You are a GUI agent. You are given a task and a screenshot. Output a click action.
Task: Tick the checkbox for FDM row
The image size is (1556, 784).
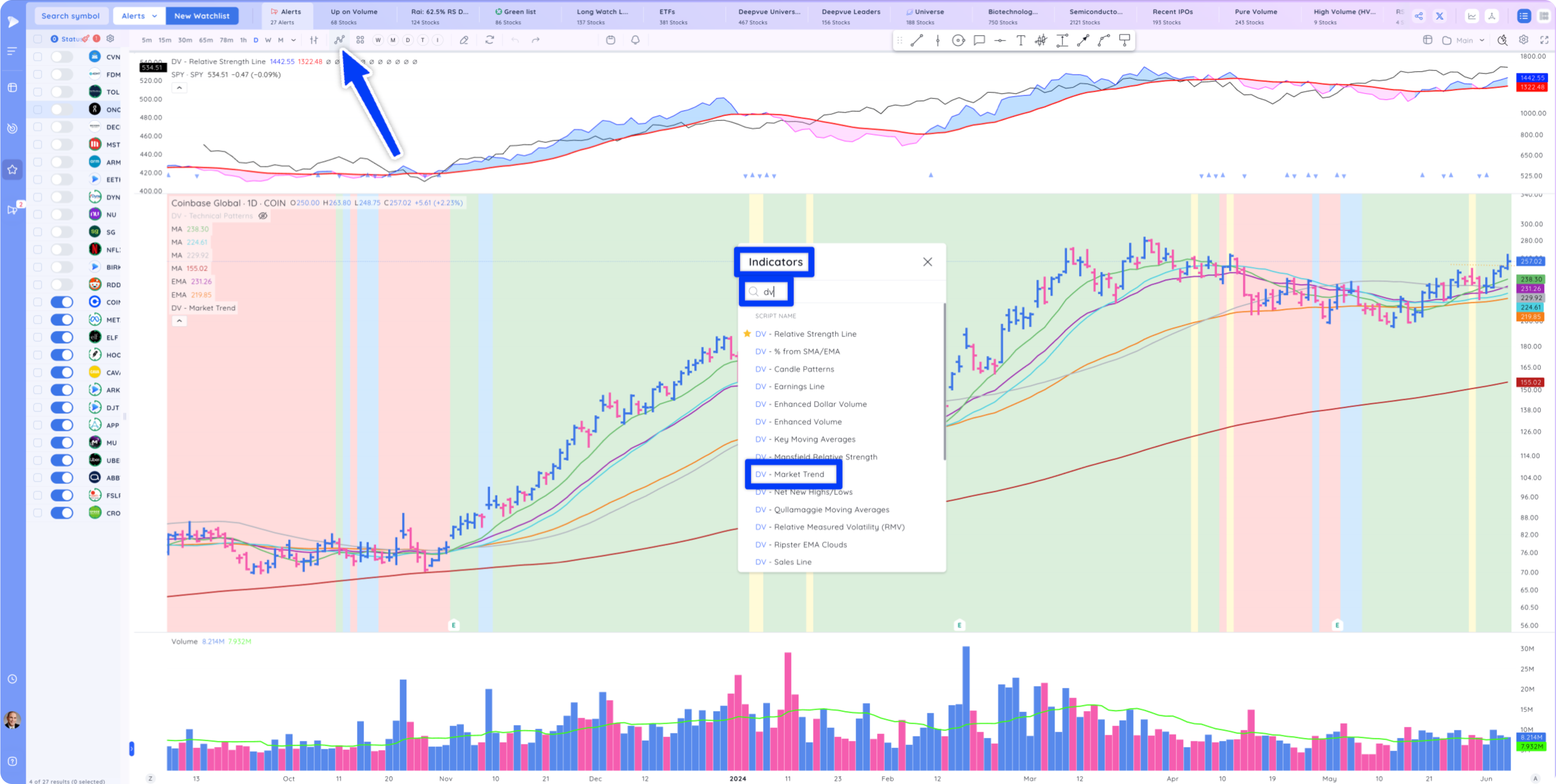click(x=37, y=74)
